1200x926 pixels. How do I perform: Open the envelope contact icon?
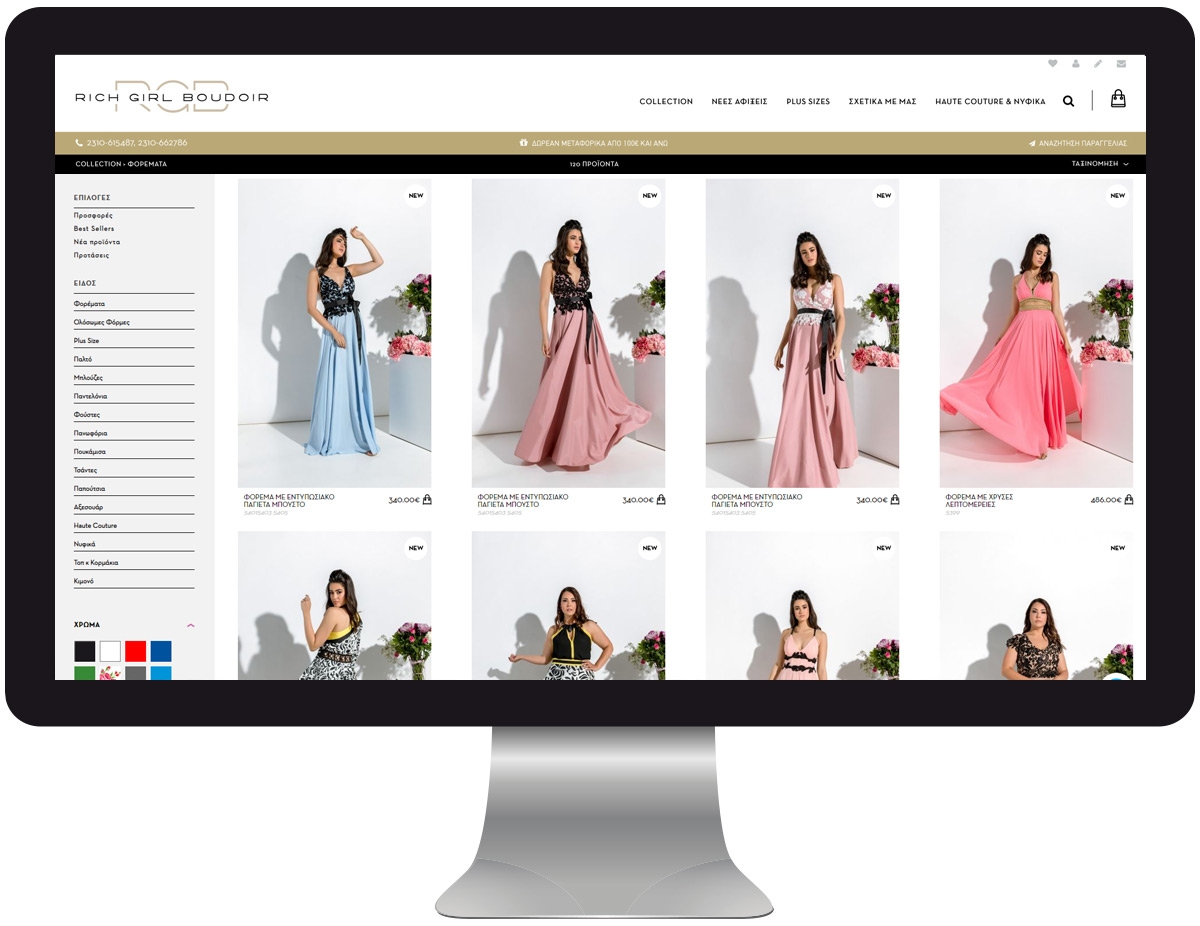pos(1121,63)
